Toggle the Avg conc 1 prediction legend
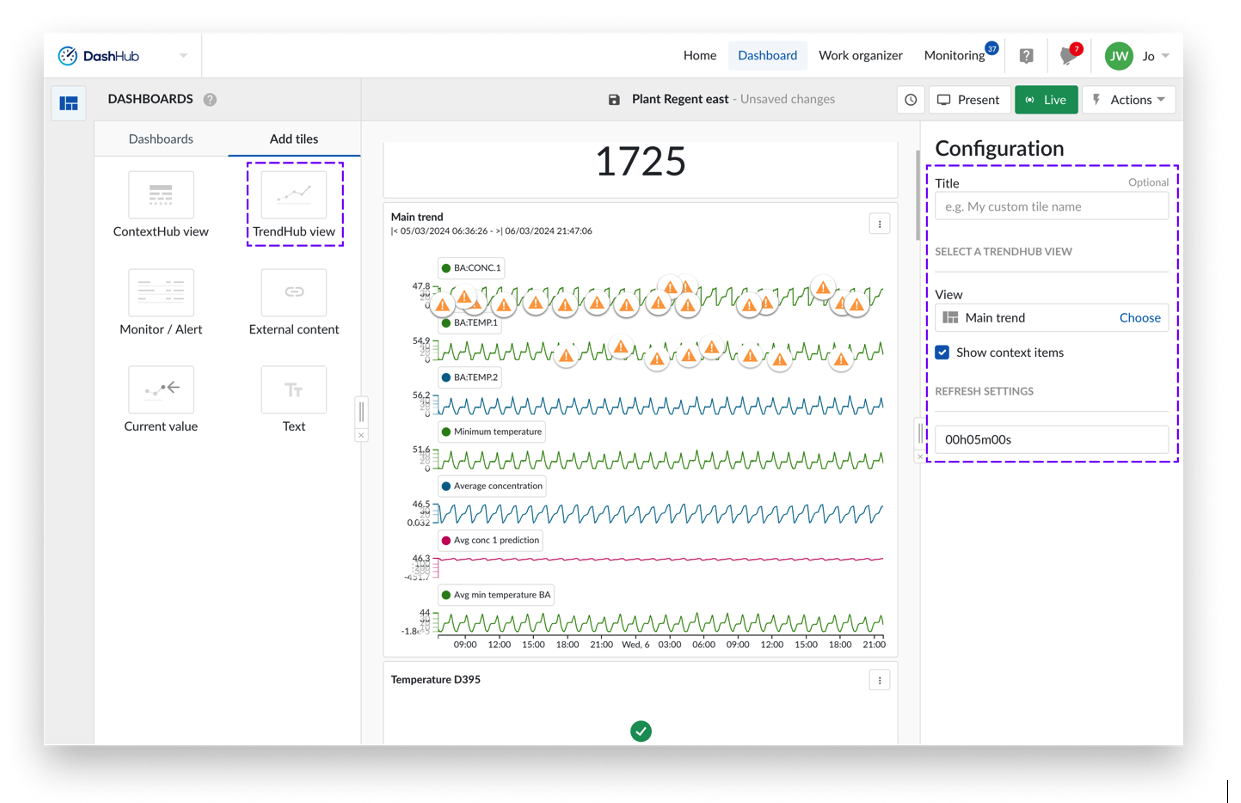This screenshot has height=803, width=1241. [495, 539]
